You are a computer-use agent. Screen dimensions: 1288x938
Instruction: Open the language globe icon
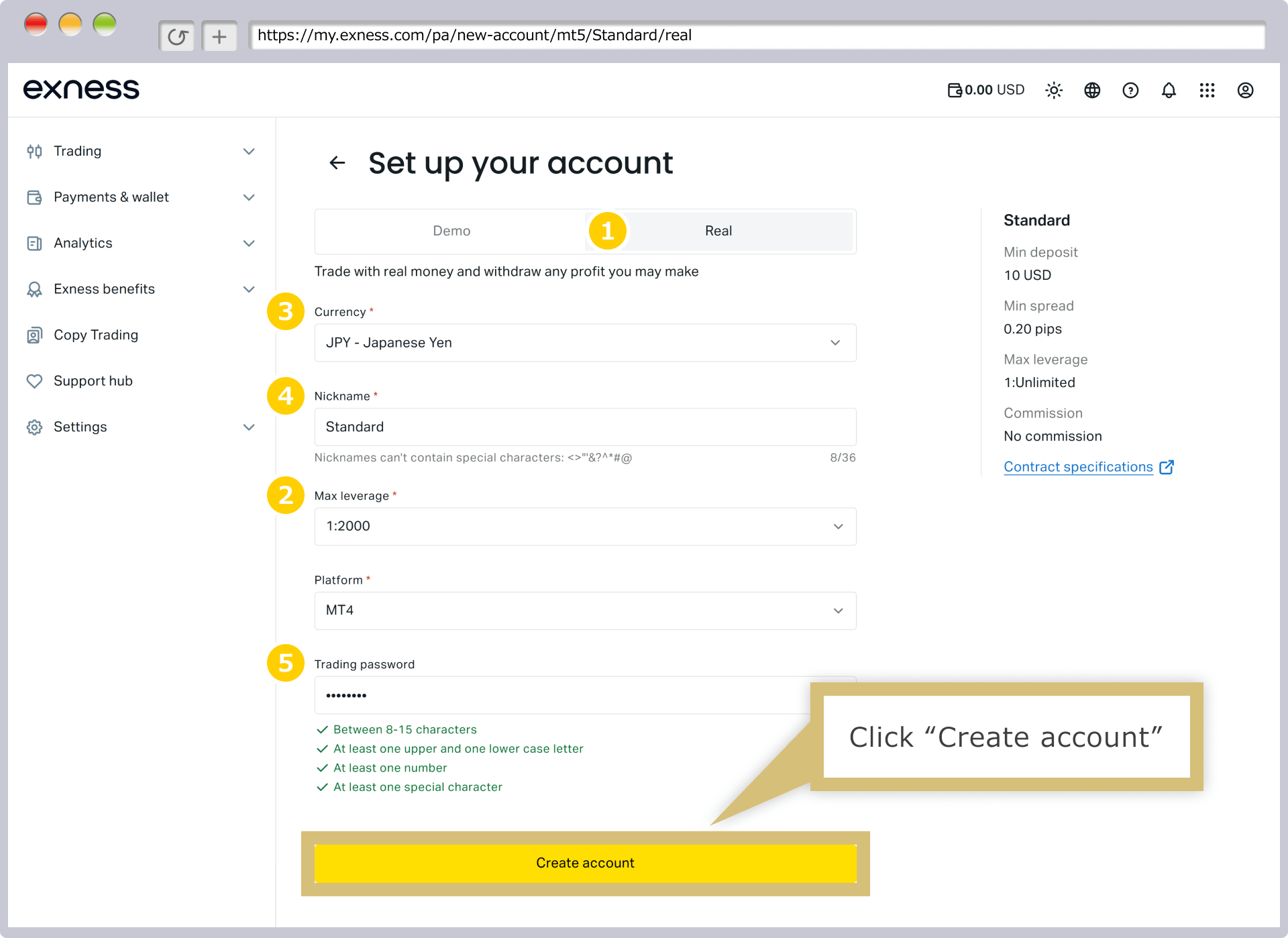pos(1092,90)
